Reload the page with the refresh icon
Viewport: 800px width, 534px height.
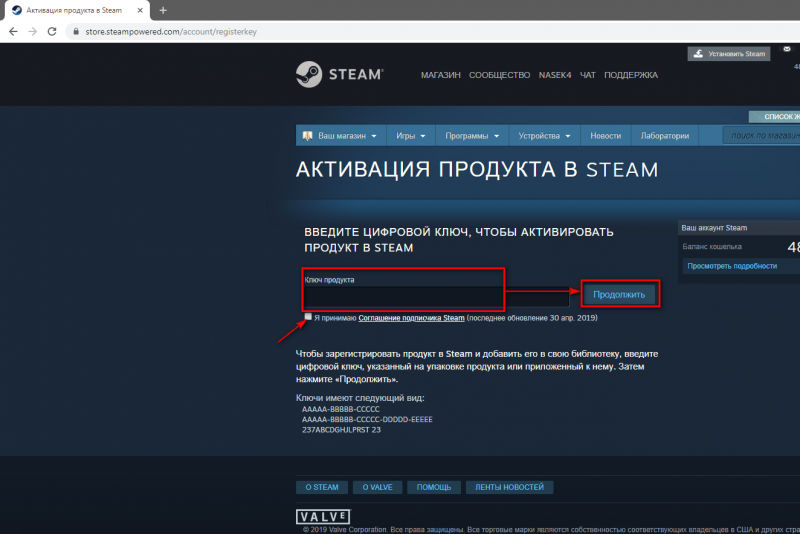(52, 32)
